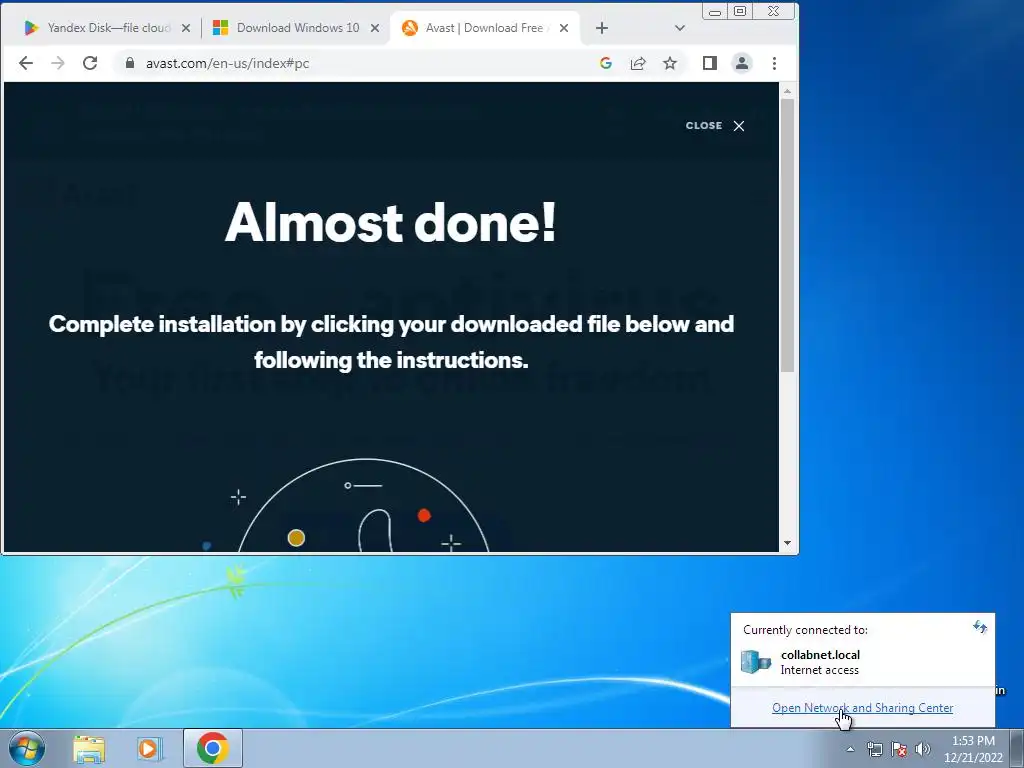Image resolution: width=1024 pixels, height=768 pixels.
Task: Share this page via share icon
Action: [638, 63]
